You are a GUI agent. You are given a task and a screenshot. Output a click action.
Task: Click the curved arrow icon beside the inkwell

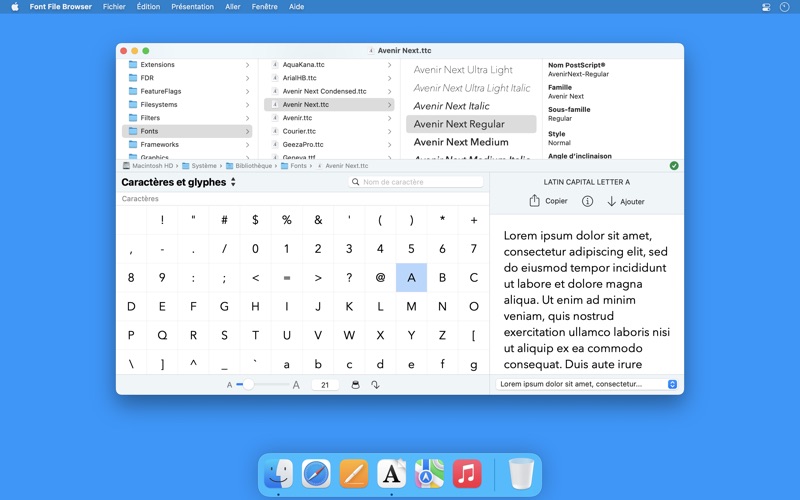pos(376,385)
